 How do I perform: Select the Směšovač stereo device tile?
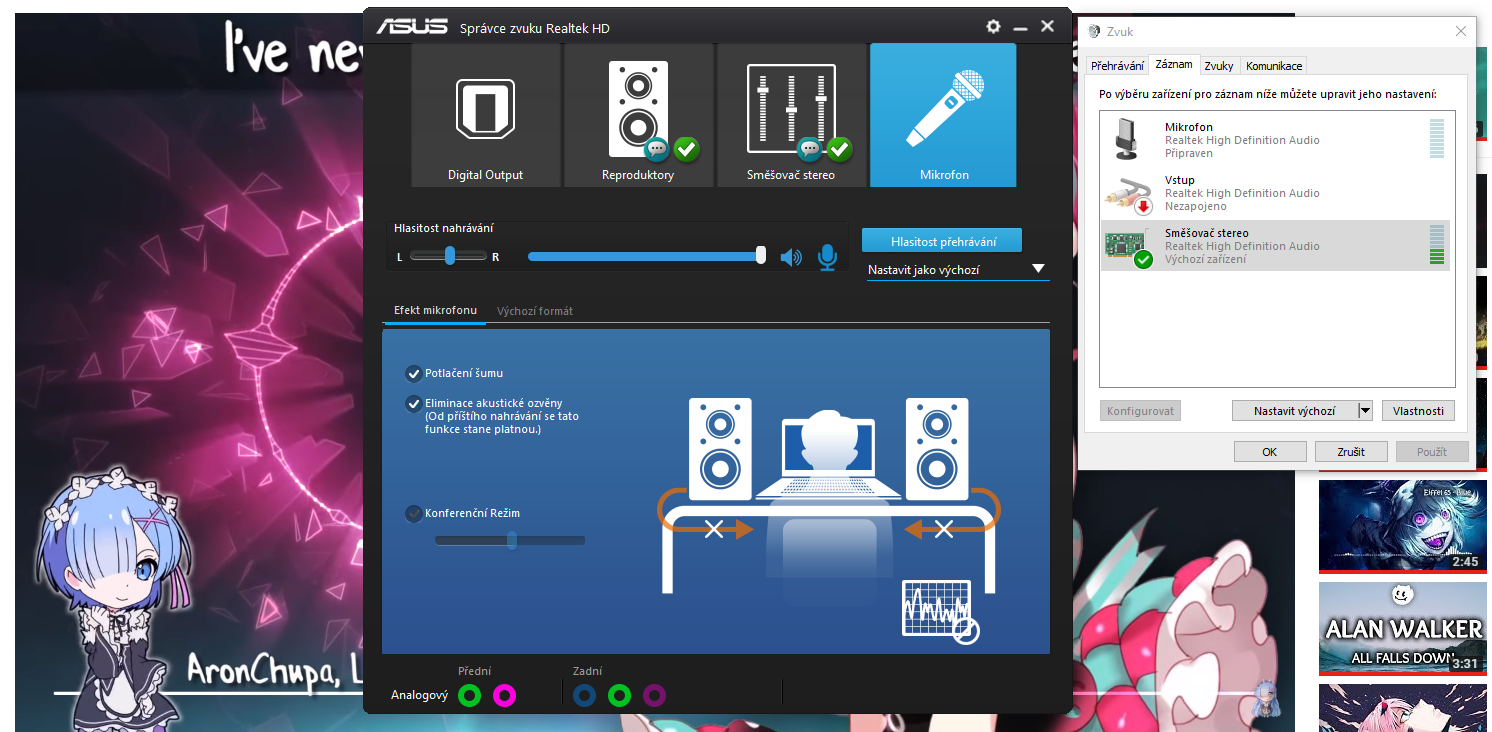[x=791, y=115]
